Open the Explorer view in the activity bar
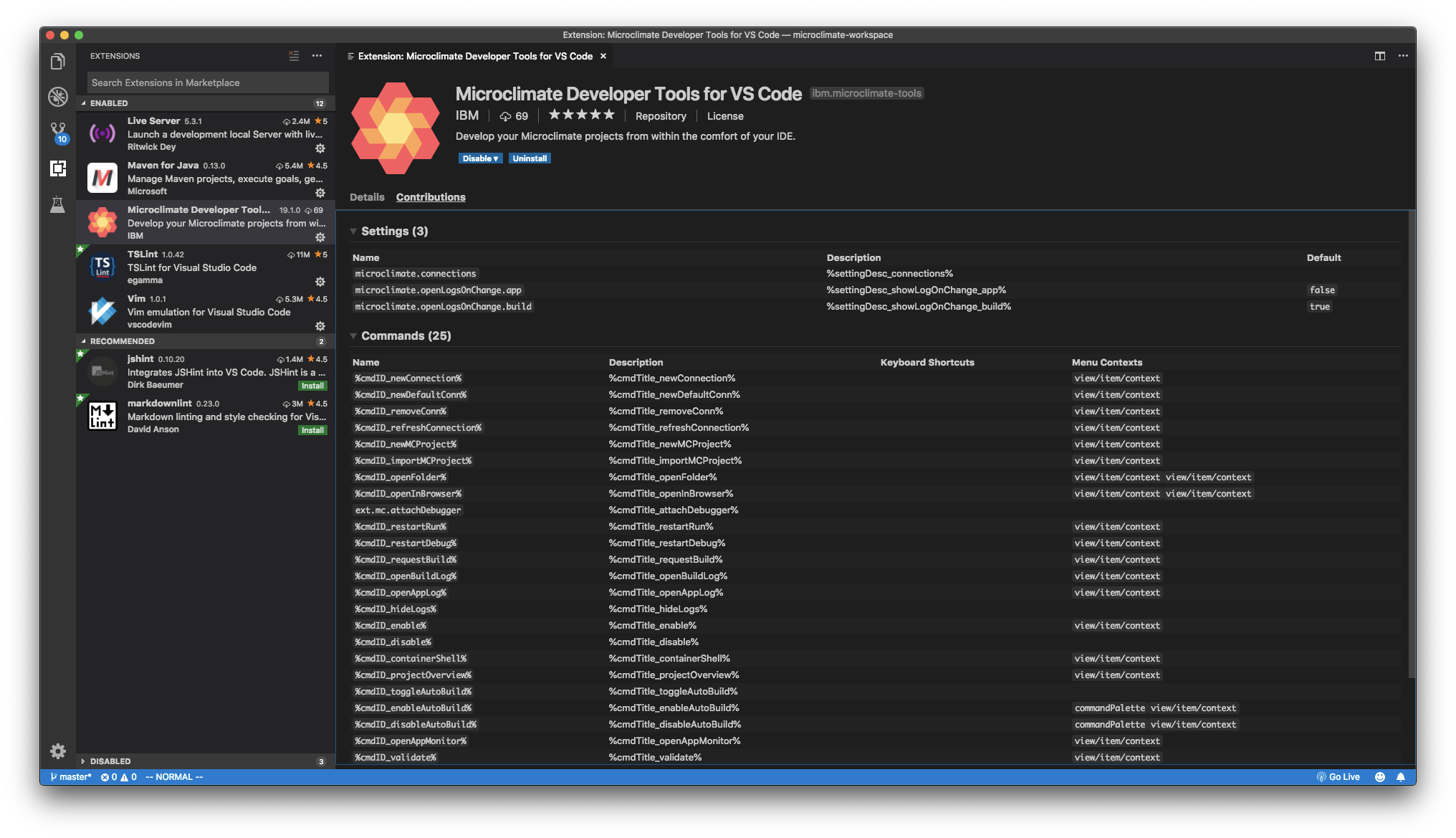 pos(57,61)
